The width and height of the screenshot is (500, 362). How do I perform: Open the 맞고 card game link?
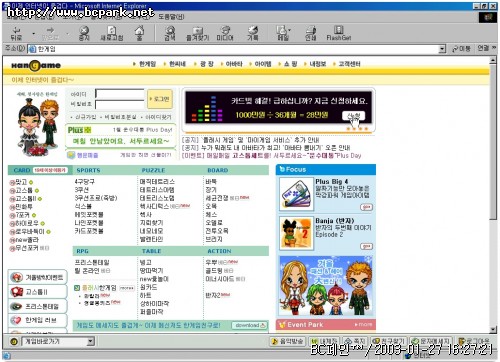click(21, 182)
